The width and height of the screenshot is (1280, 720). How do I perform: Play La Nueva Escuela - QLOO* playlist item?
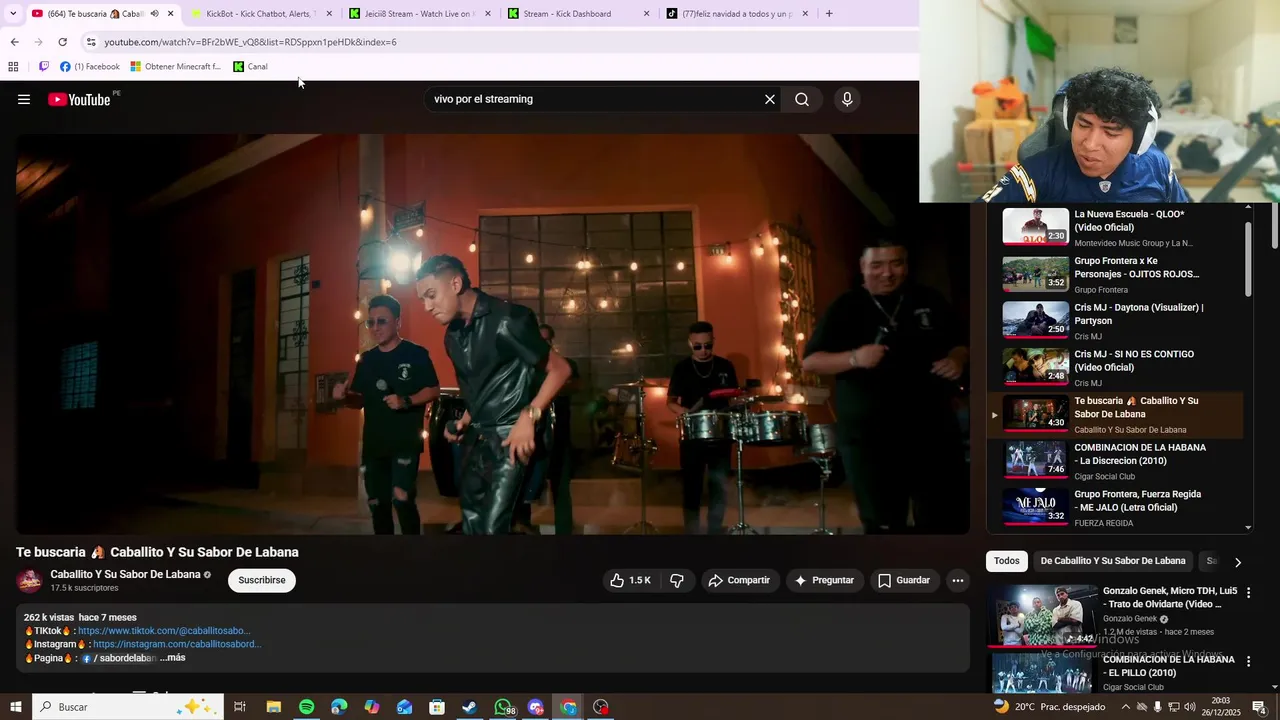tap(1115, 227)
